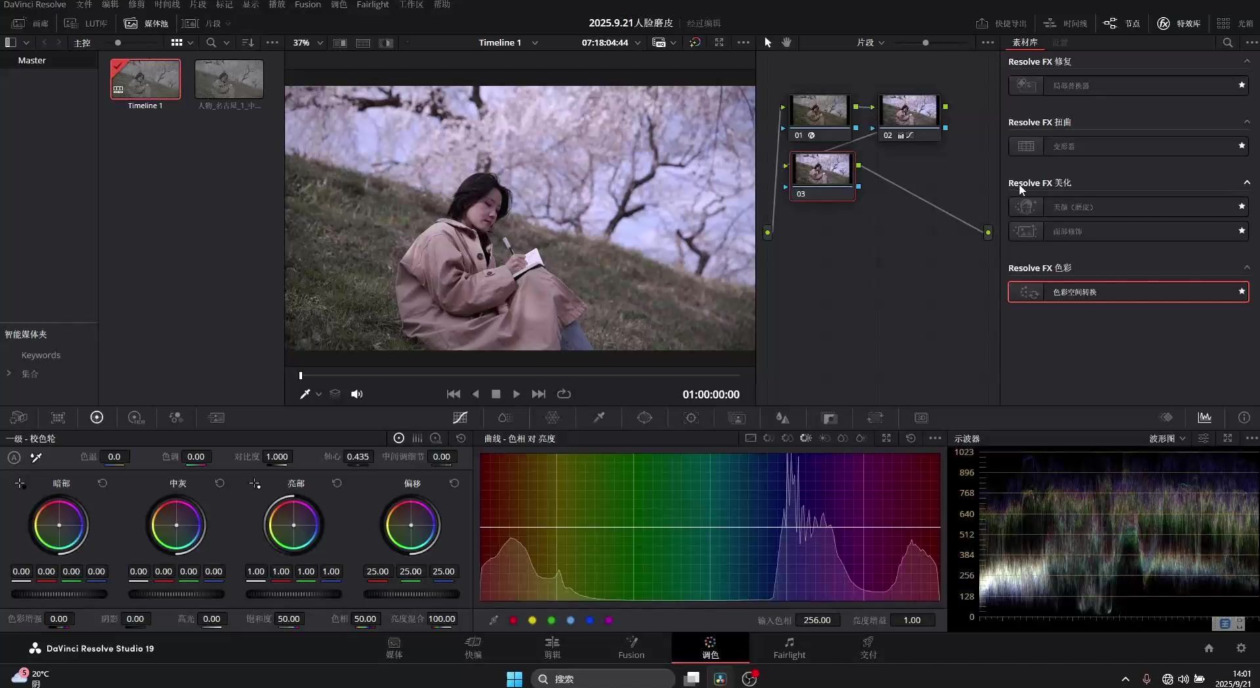Reset the 暗部 lift color wheel
The height and width of the screenshot is (688, 1260).
pos(102,483)
